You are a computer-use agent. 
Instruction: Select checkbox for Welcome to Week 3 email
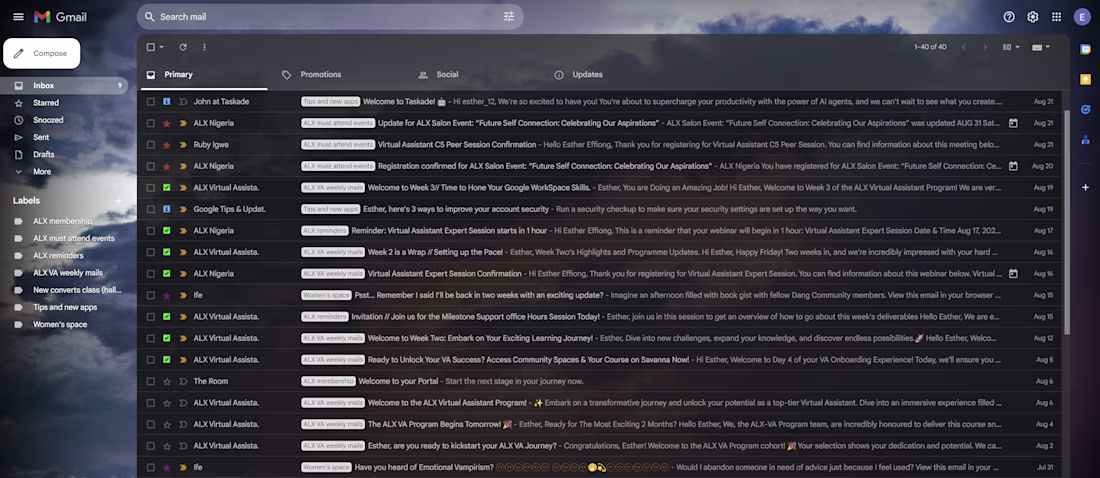(x=150, y=187)
